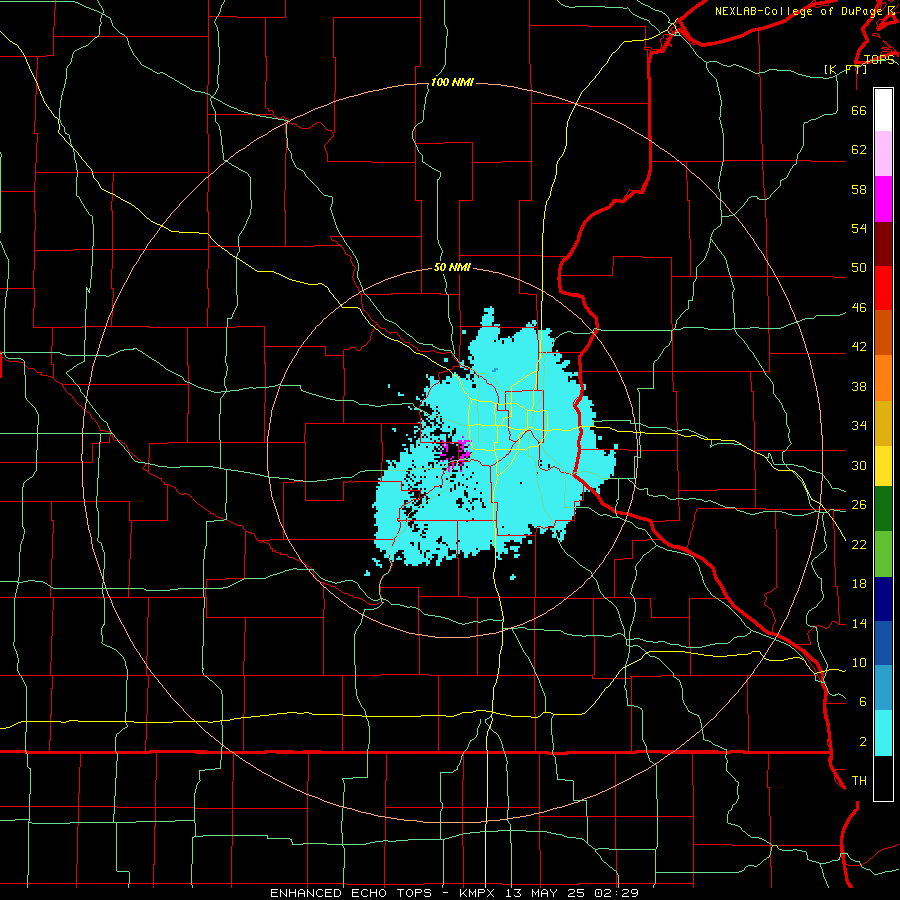Click the light green legend swatch
The image size is (900, 900).
coord(883,554)
